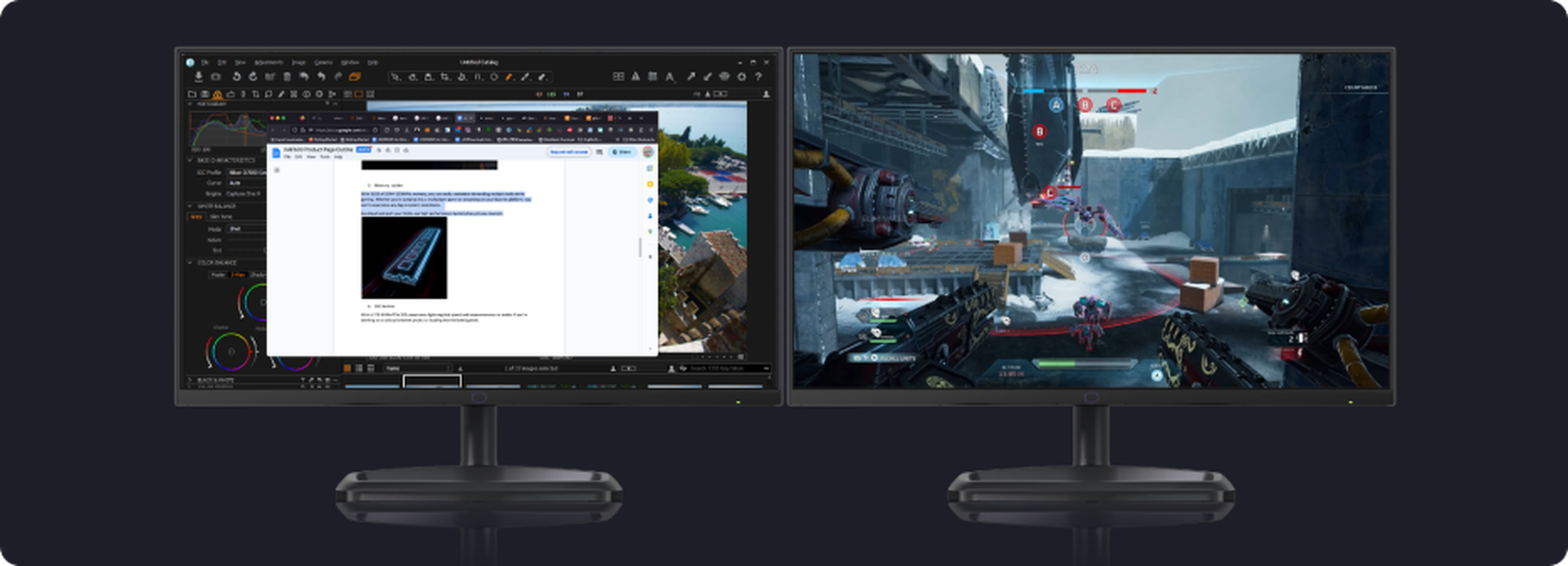Toggle the exposure warning triangle icon
Viewport: 1568px width, 566px height.
pyautogui.click(x=635, y=76)
